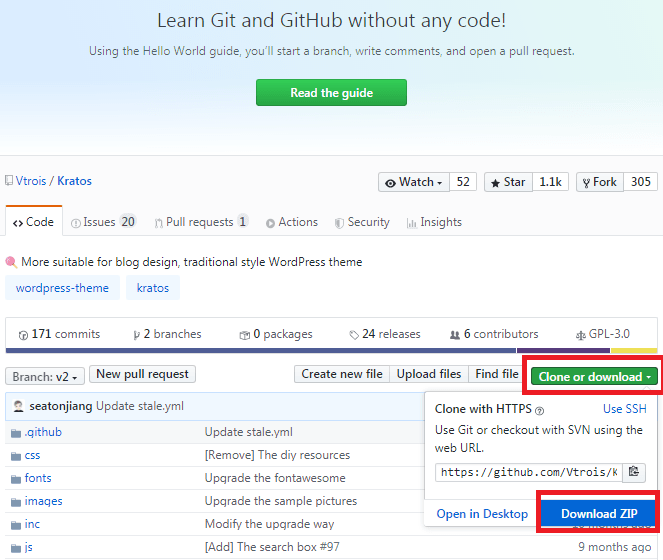Screen dimensions: 663x560
Task: Open the css folder
Action: [32, 455]
